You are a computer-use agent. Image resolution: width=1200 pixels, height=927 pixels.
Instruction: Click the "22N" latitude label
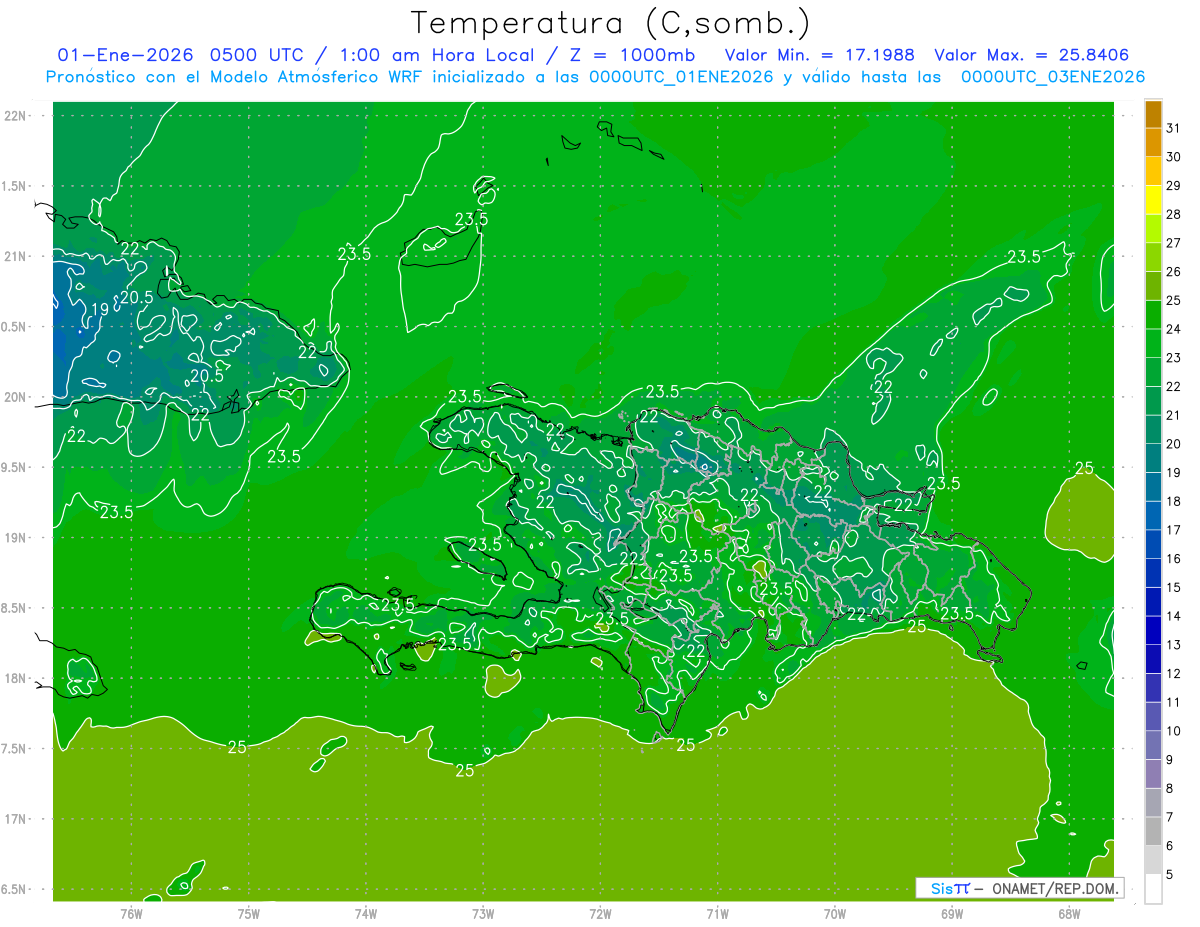coord(17,115)
